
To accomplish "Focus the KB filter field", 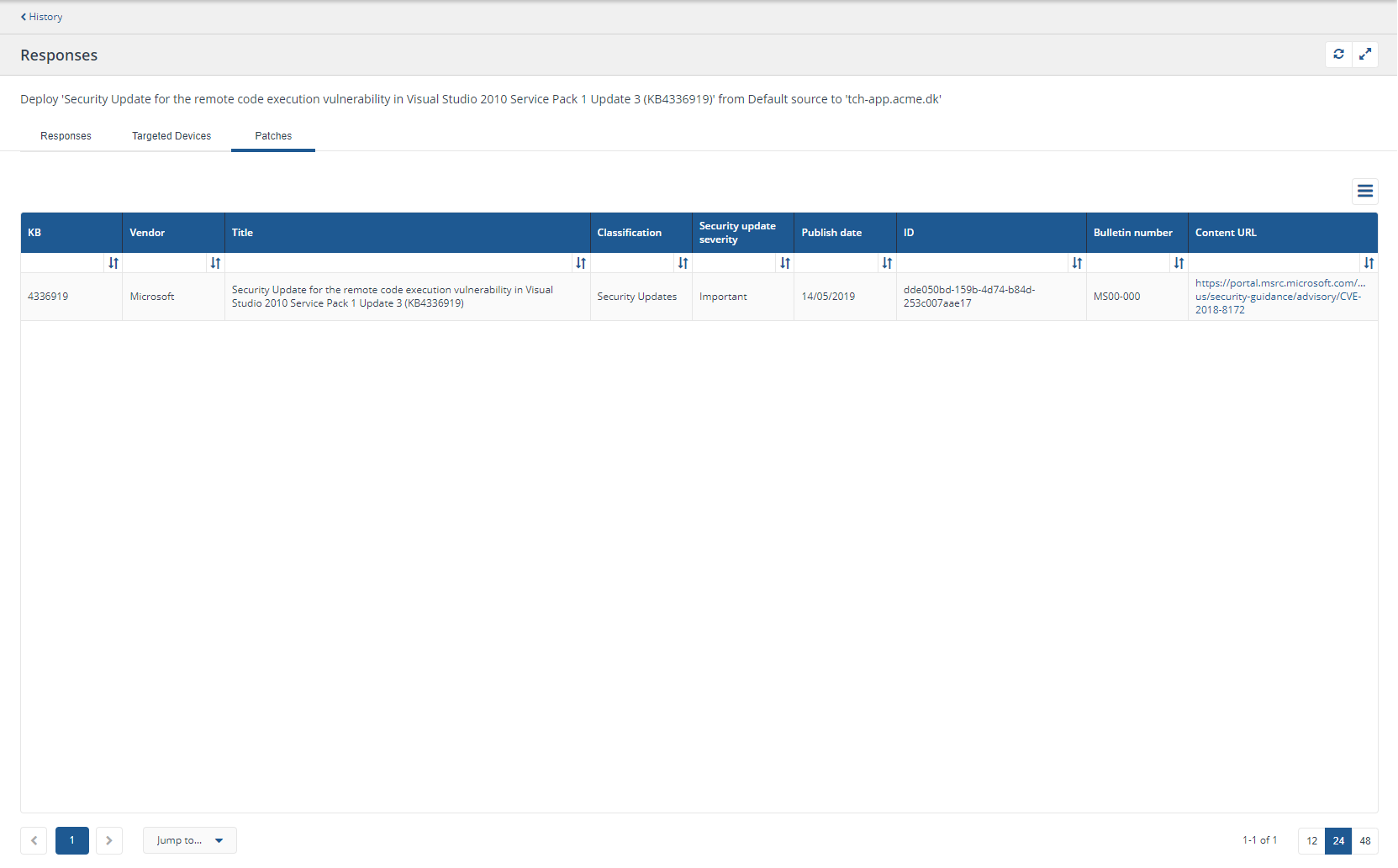I will (64, 263).
